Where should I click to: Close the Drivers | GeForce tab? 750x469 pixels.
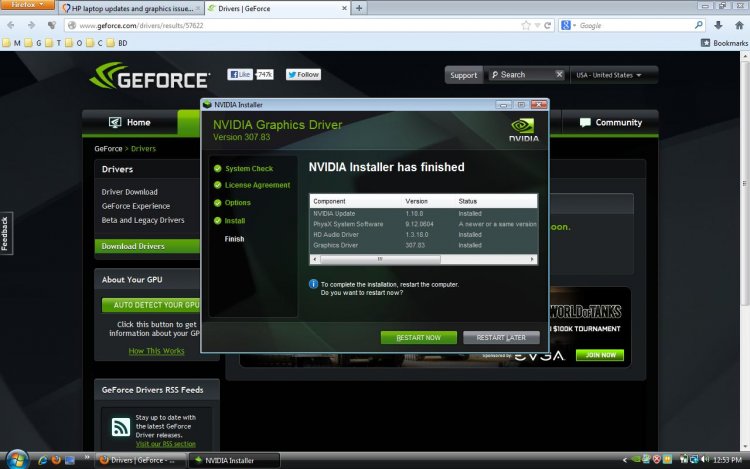(344, 8)
